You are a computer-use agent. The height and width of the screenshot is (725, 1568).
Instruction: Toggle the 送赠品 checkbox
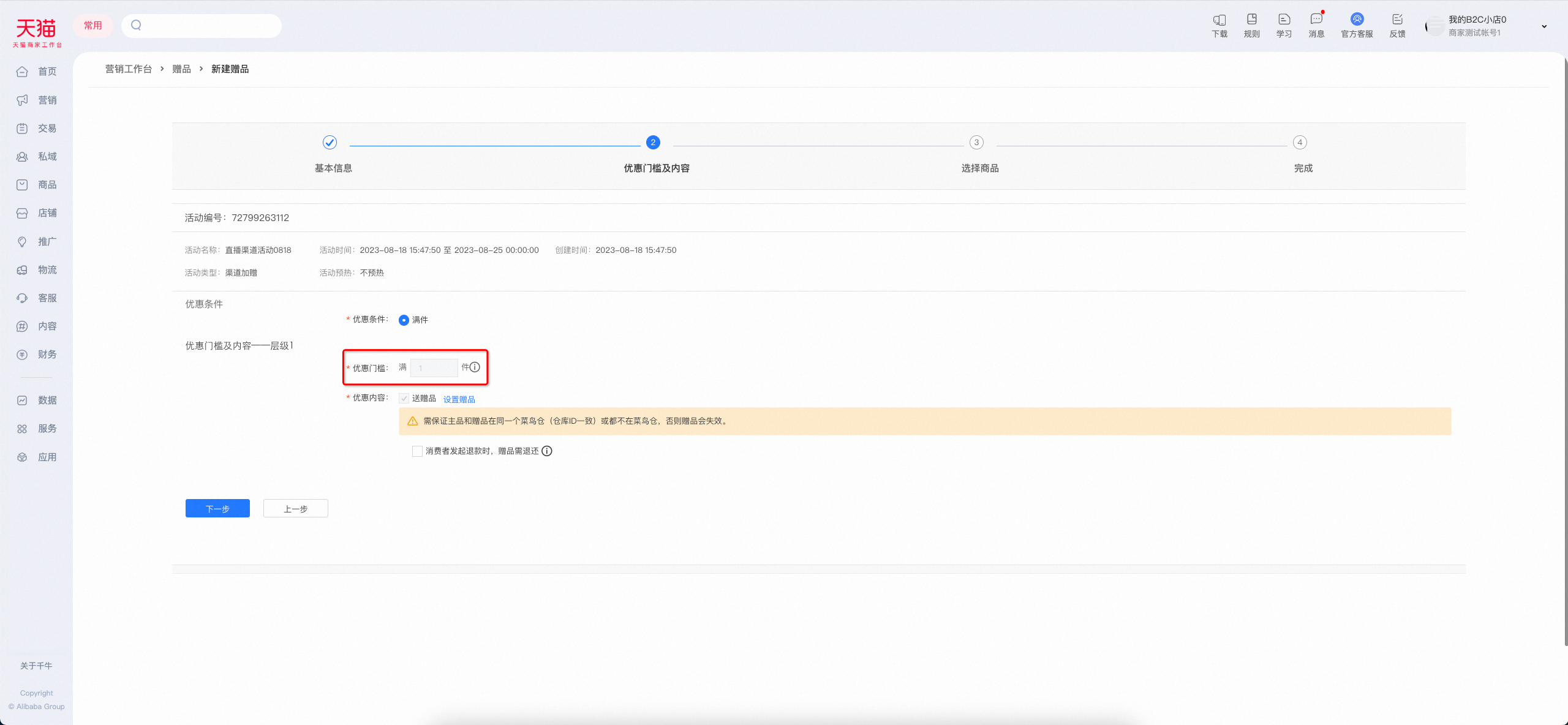point(404,398)
